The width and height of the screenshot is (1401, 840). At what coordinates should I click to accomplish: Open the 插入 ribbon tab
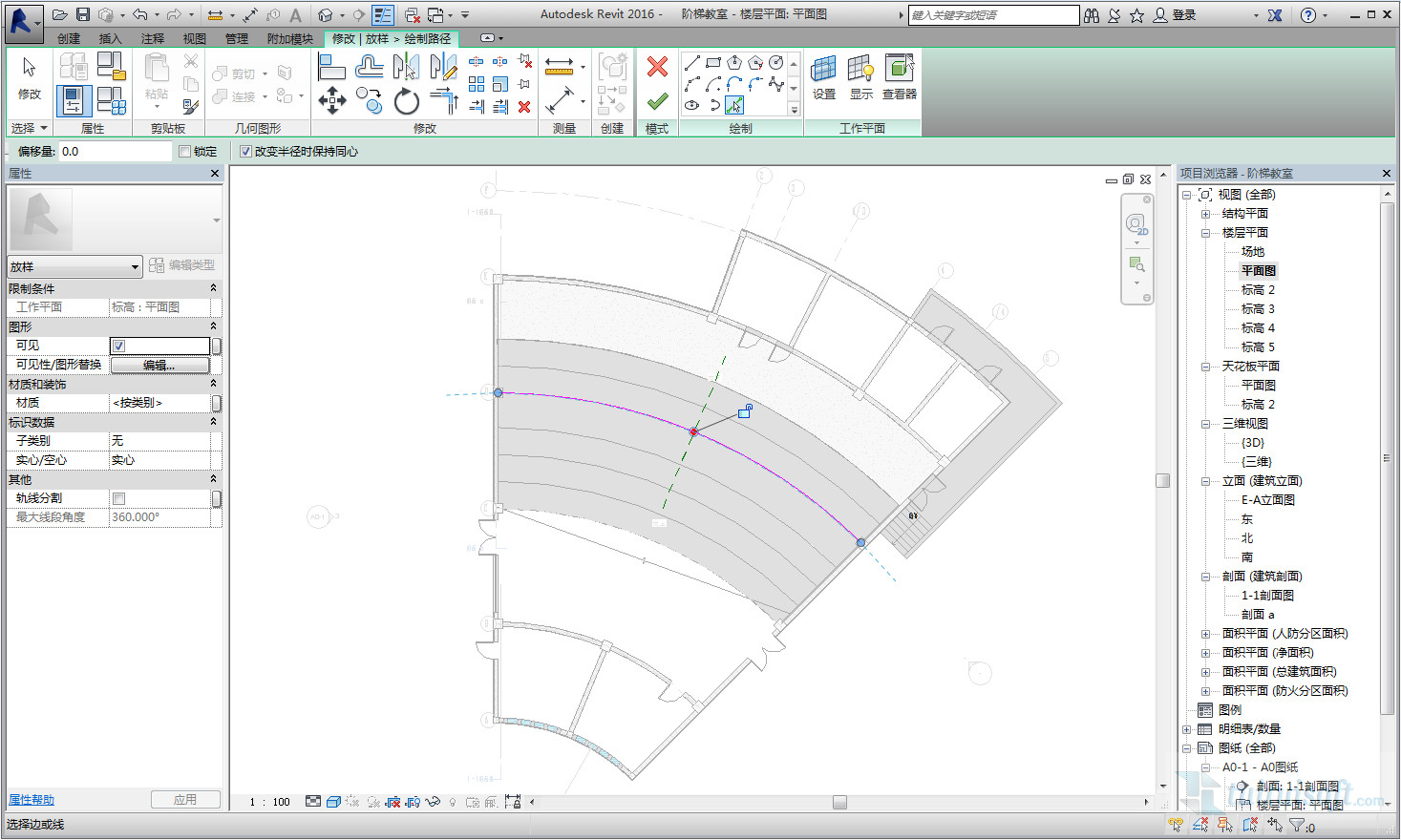pos(110,39)
